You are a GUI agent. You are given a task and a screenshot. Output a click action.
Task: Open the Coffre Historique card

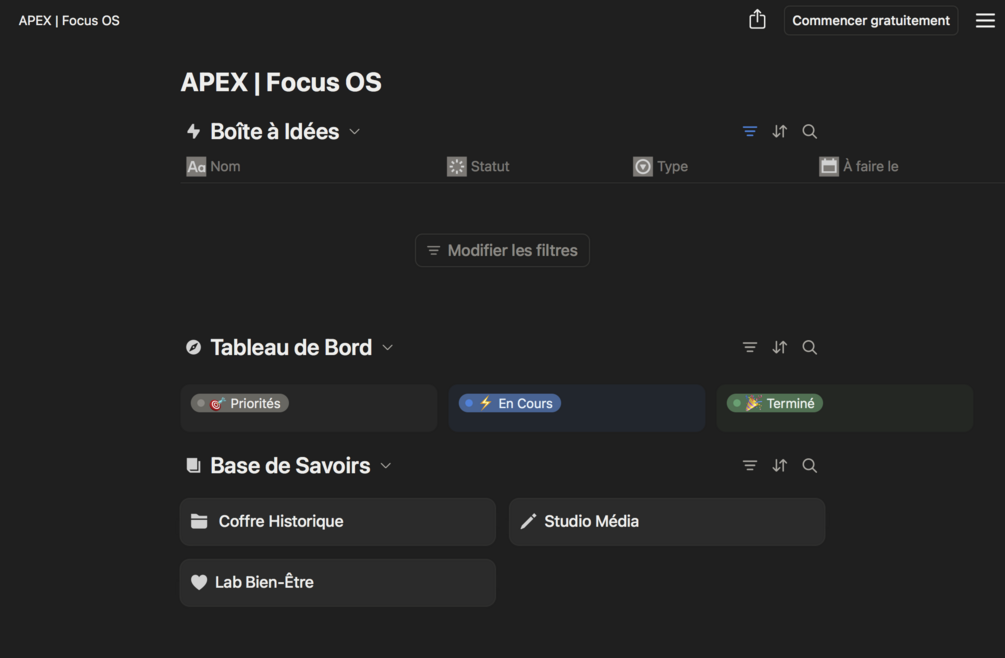tap(338, 522)
